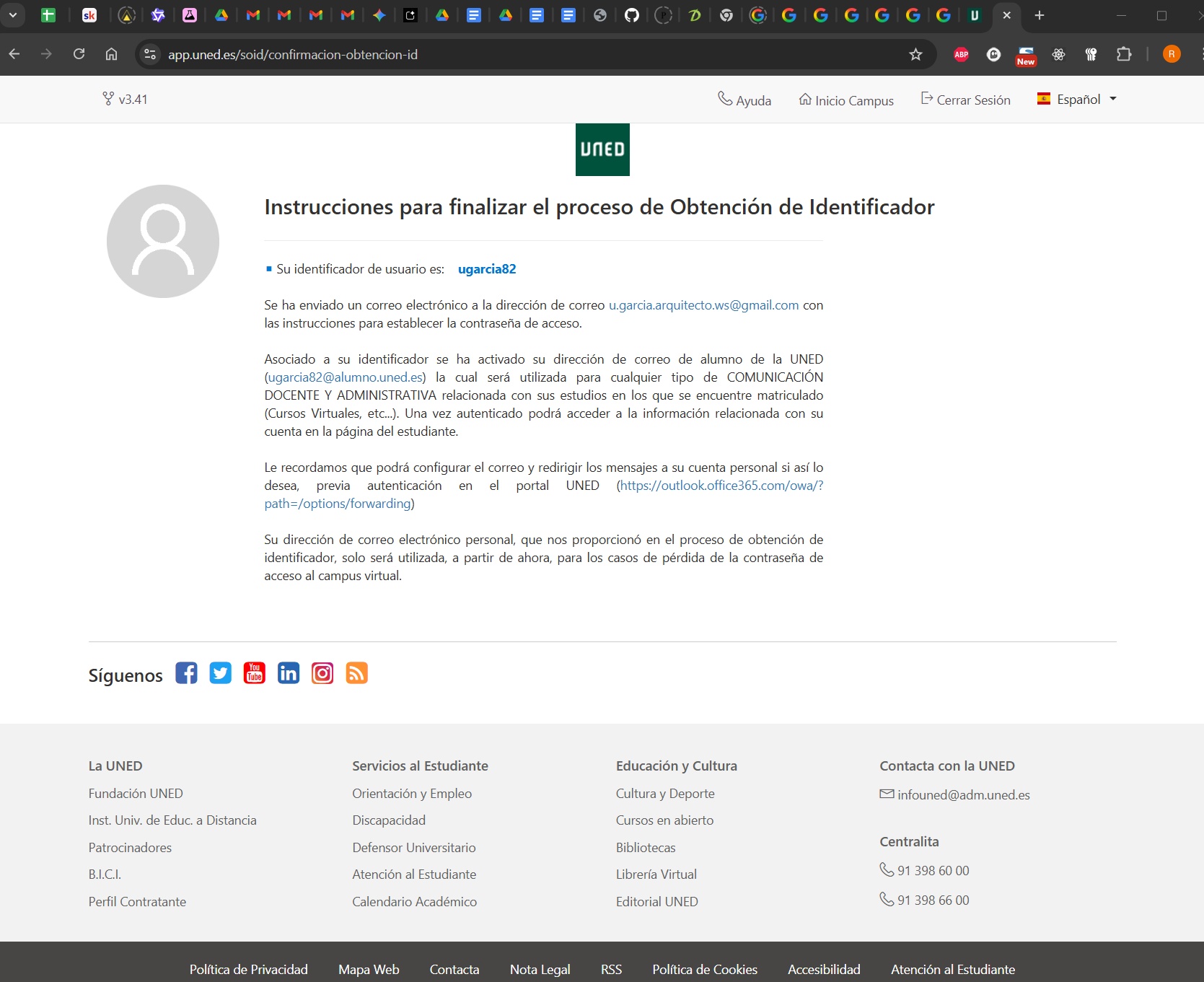Open the RSS feed icon
Viewport: 1204px width, 982px height.
pyautogui.click(x=356, y=673)
